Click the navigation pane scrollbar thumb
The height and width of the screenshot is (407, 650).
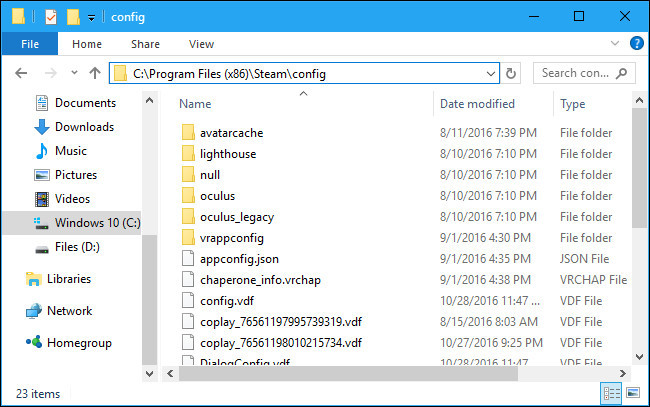click(150, 299)
